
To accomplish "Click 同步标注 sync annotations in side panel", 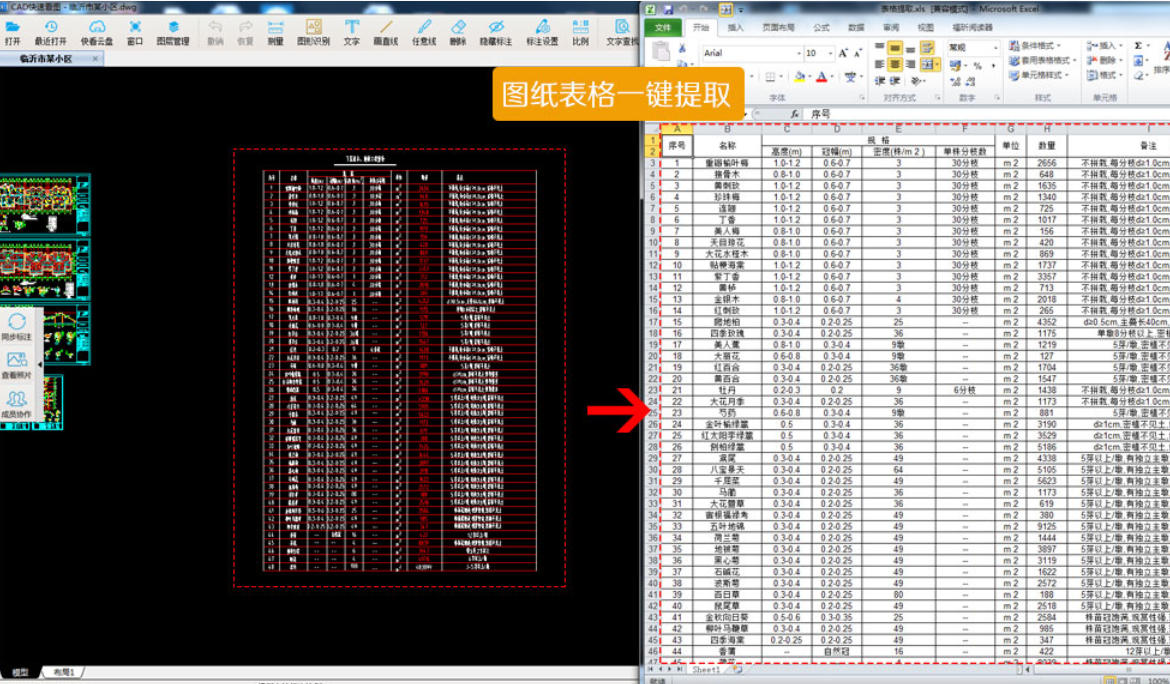I will click(16, 327).
